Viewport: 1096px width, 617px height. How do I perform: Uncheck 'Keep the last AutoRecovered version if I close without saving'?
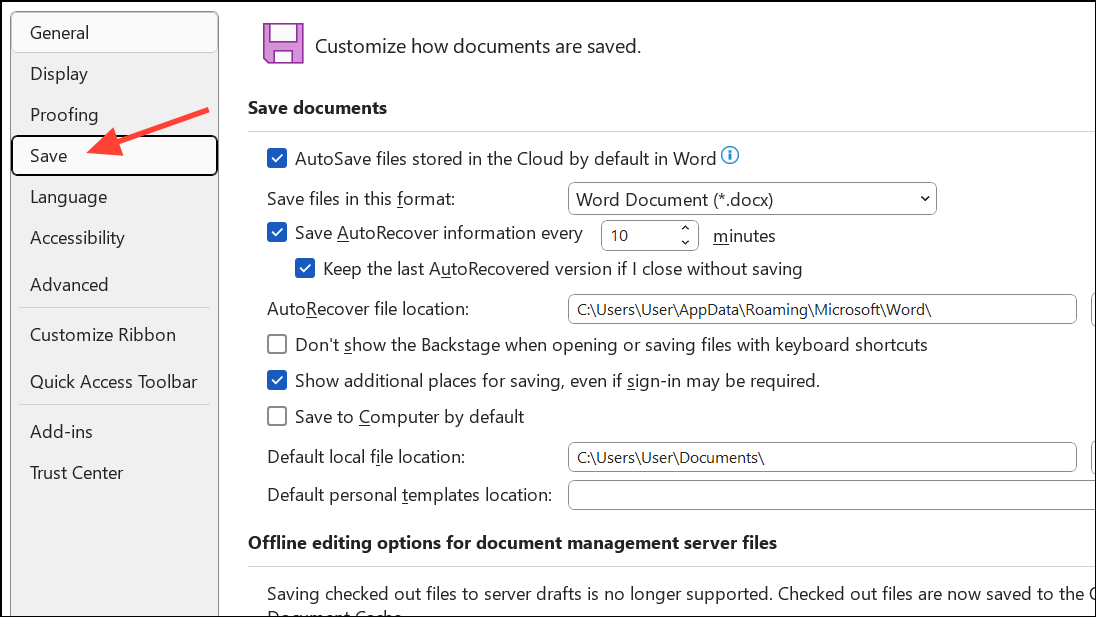305,268
